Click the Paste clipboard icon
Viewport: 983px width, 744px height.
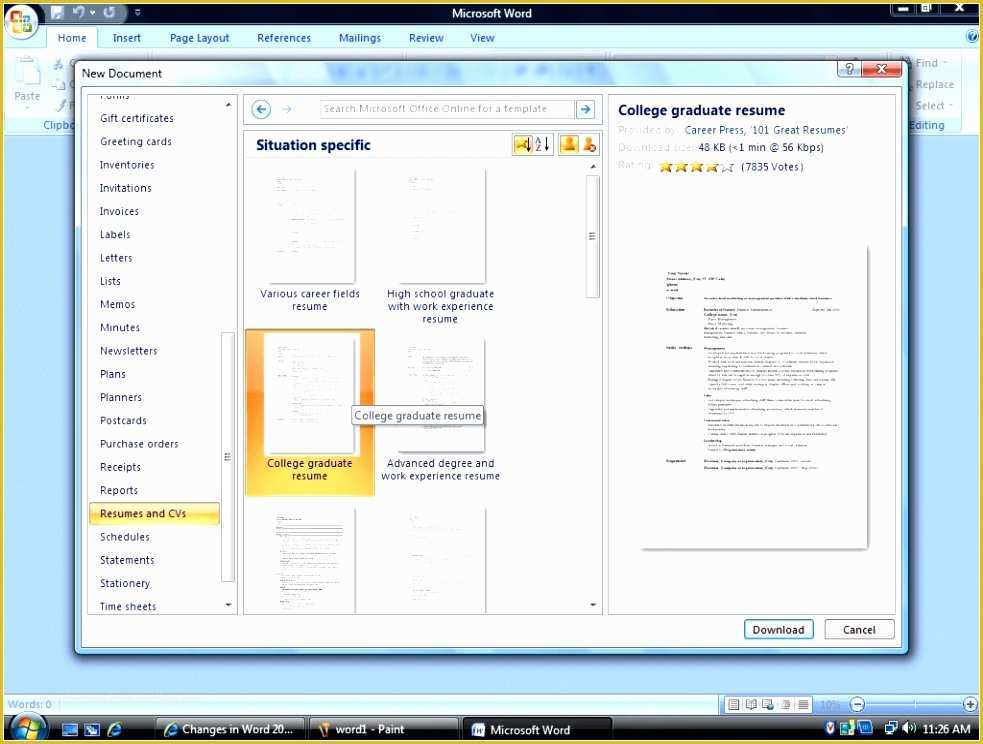26,71
